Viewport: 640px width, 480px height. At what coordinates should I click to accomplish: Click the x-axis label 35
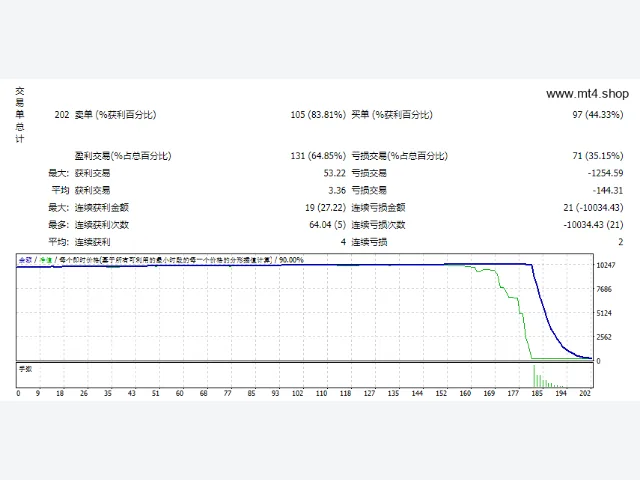pyautogui.click(x=108, y=393)
